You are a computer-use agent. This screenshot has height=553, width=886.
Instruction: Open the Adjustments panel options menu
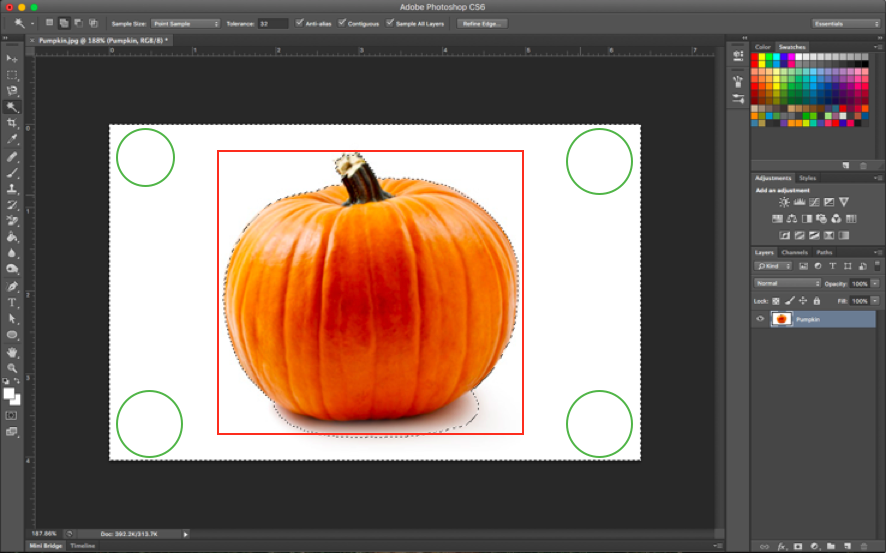pos(878,178)
